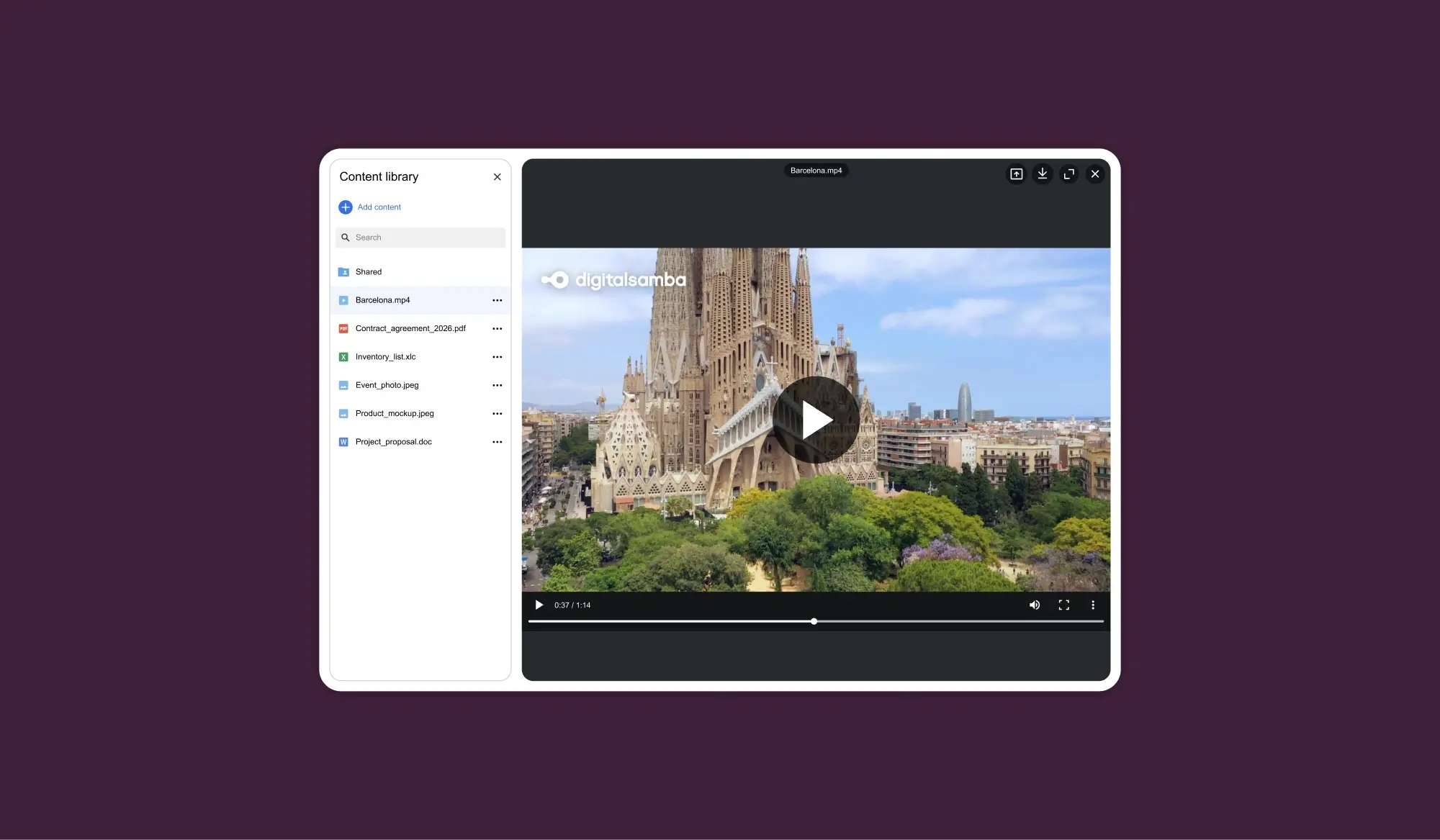This screenshot has width=1440, height=840.
Task: Close the Content library panel
Action: [x=497, y=177]
